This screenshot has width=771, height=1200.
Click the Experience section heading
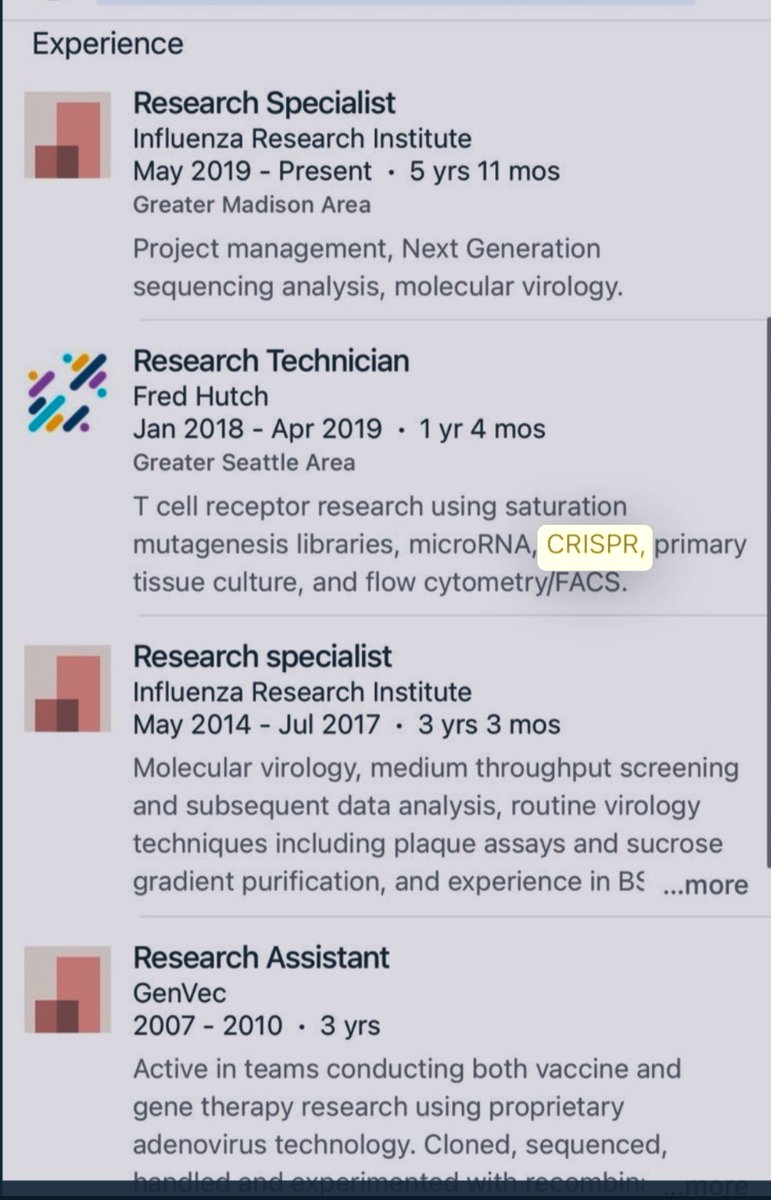tap(108, 44)
